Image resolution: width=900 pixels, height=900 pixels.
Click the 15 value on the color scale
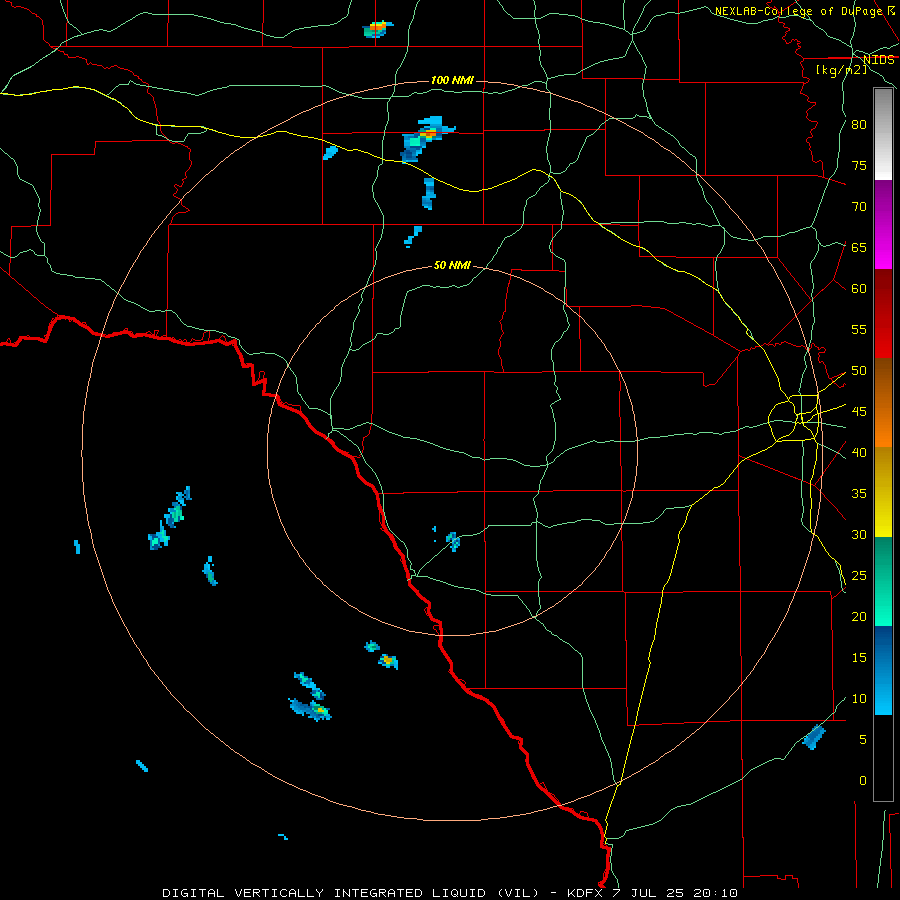point(859,658)
